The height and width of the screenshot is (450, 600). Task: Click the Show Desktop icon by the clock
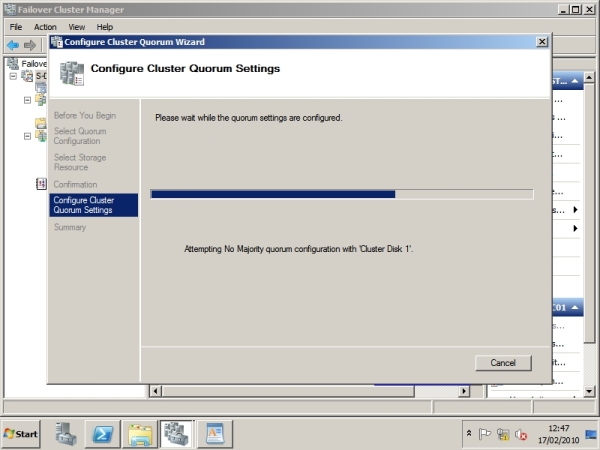(x=591, y=434)
